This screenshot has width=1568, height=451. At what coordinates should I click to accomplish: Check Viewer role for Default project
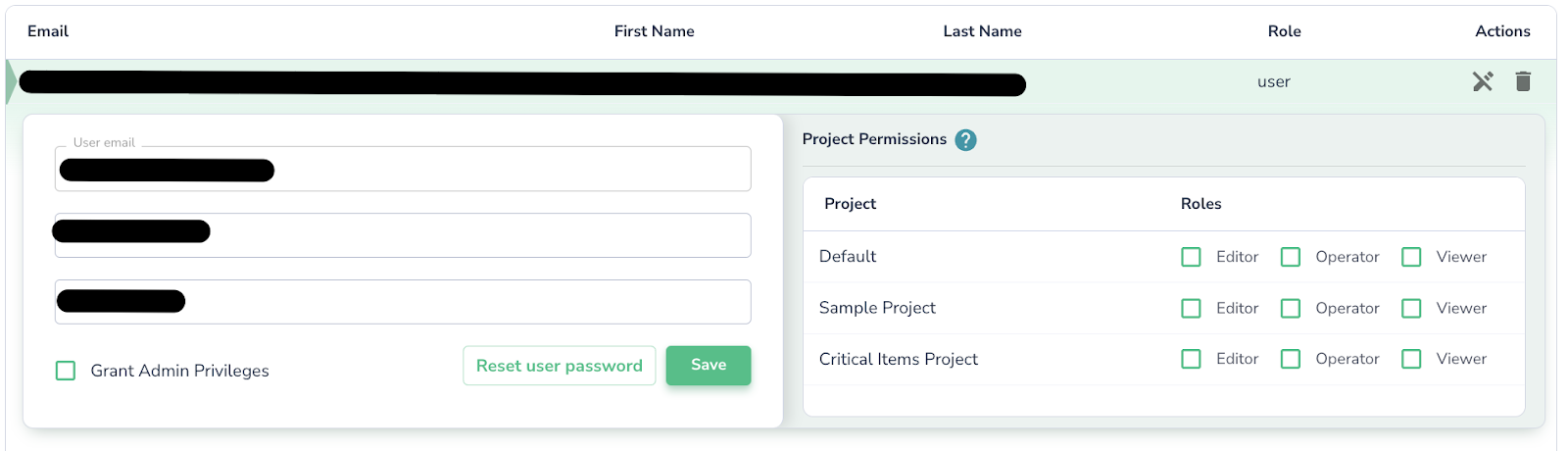[1411, 257]
